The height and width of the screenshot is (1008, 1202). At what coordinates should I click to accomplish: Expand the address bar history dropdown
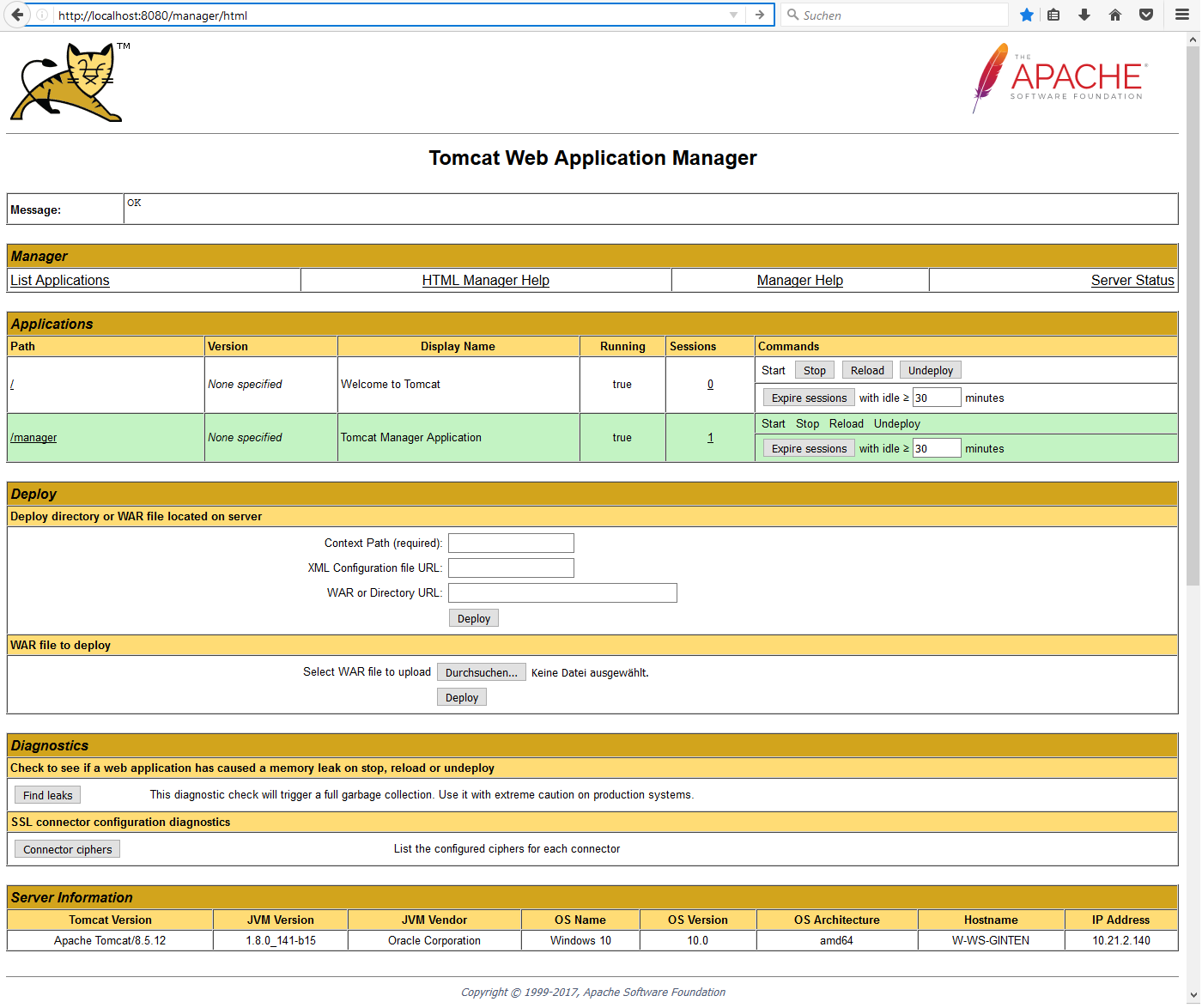tap(733, 15)
